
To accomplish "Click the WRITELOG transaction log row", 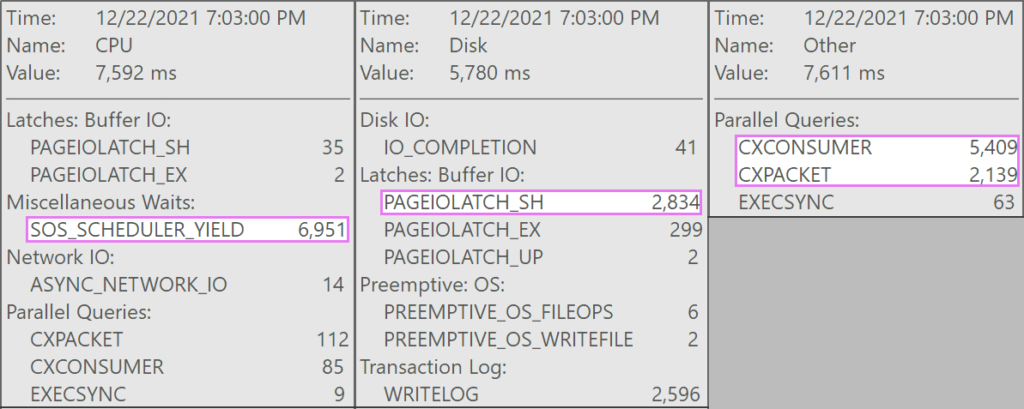I will pos(541,394).
